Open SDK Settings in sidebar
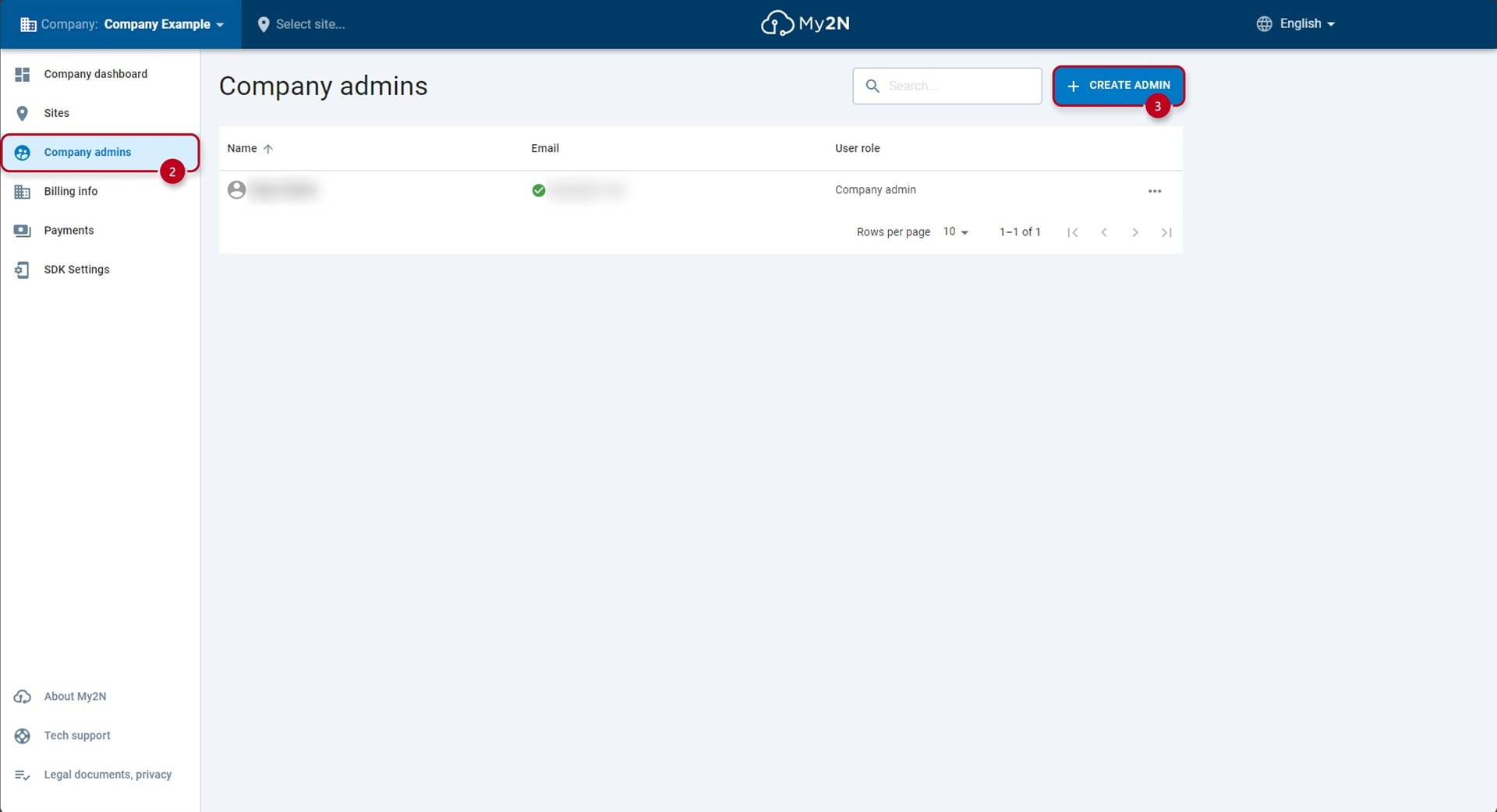Screen dimensions: 1497x812 click(100, 270)
